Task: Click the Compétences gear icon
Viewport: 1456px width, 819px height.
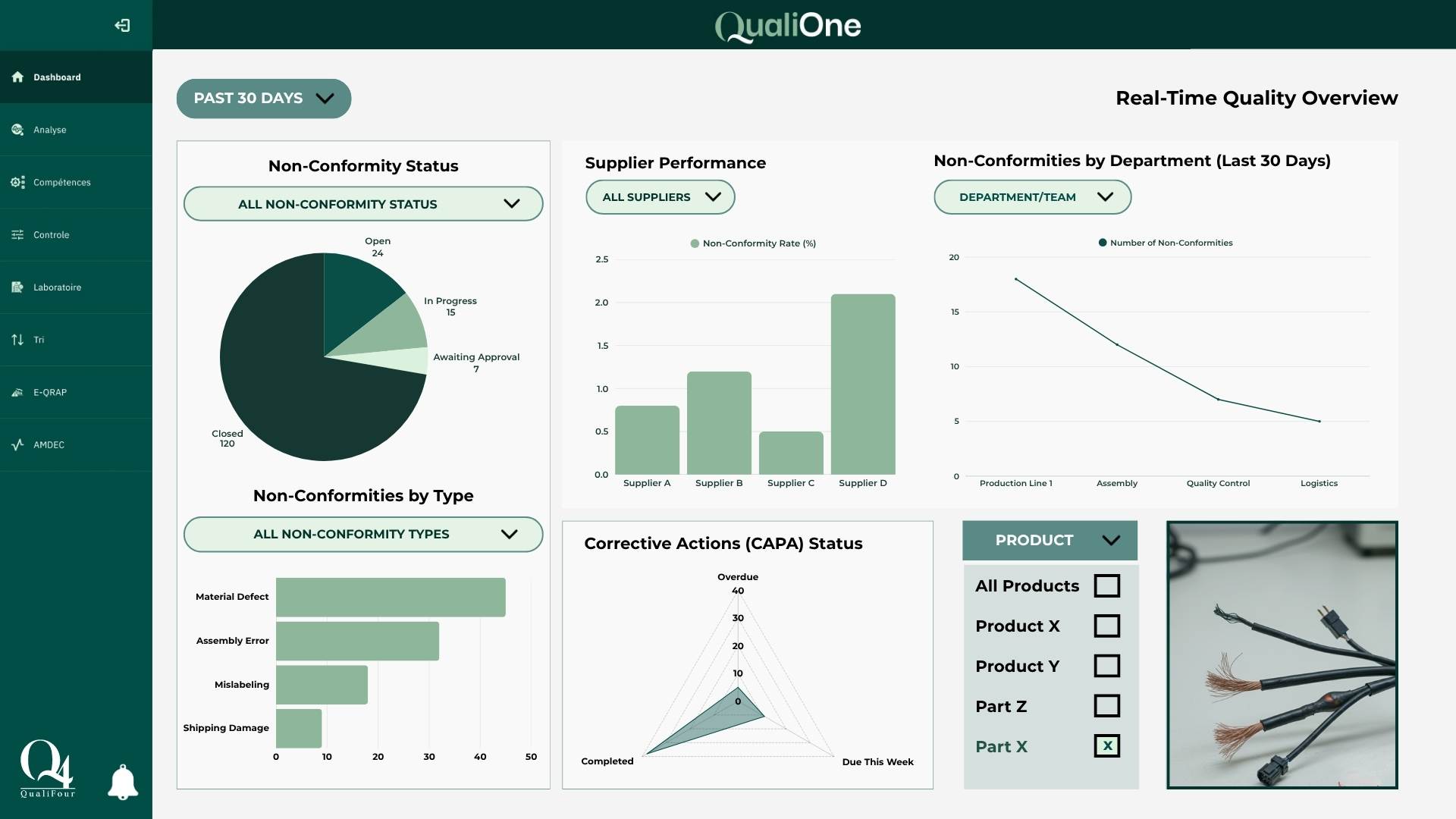Action: tap(17, 182)
